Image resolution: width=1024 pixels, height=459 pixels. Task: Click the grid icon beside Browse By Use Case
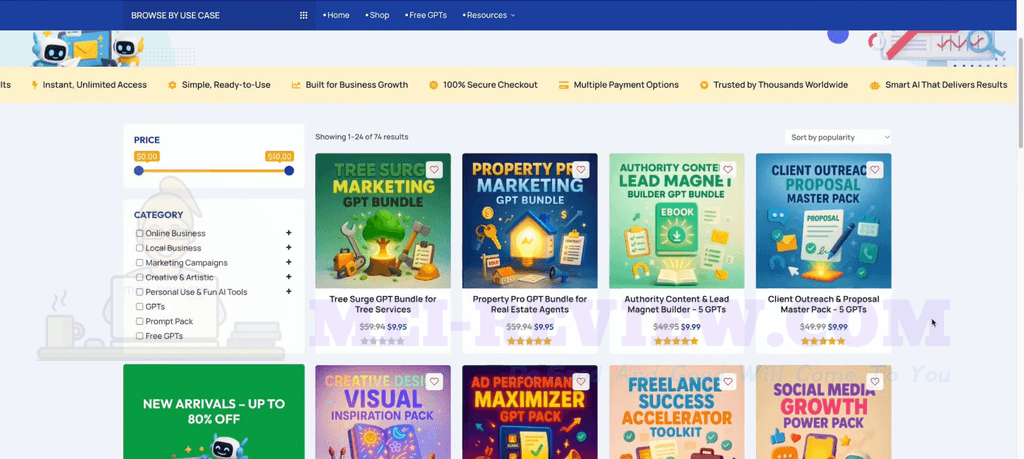[304, 15]
